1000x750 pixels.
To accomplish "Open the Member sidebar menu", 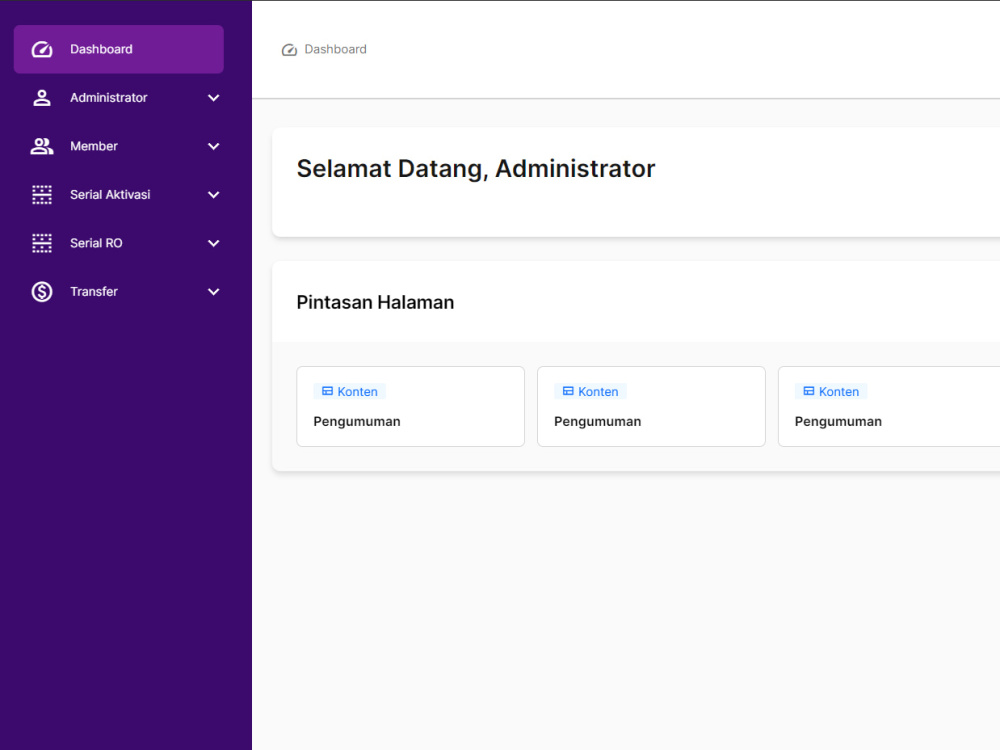I will [119, 146].
